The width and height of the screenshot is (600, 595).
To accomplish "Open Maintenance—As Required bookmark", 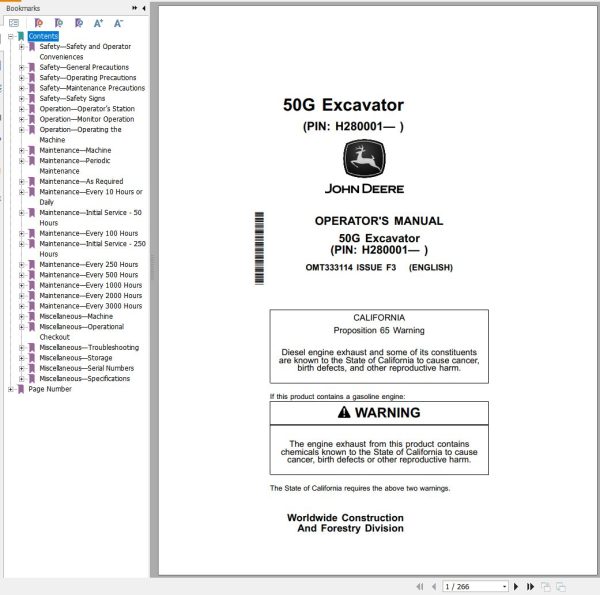I will 81,181.
